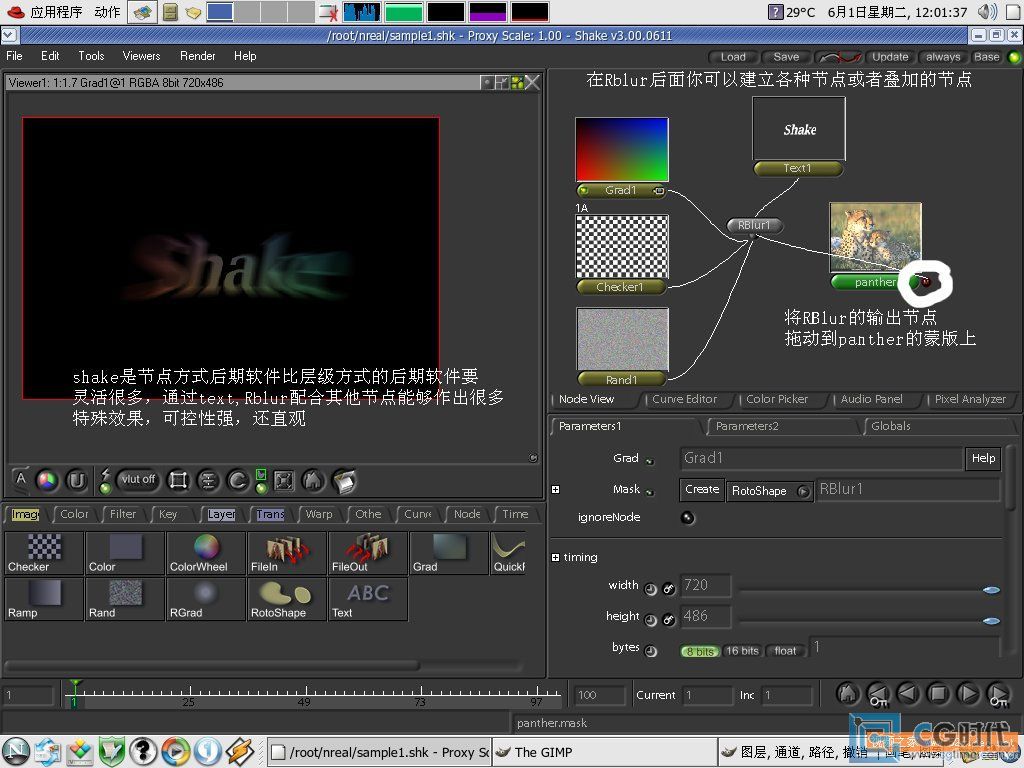
Task: Switch to the Curve Editor tab
Action: click(684, 399)
